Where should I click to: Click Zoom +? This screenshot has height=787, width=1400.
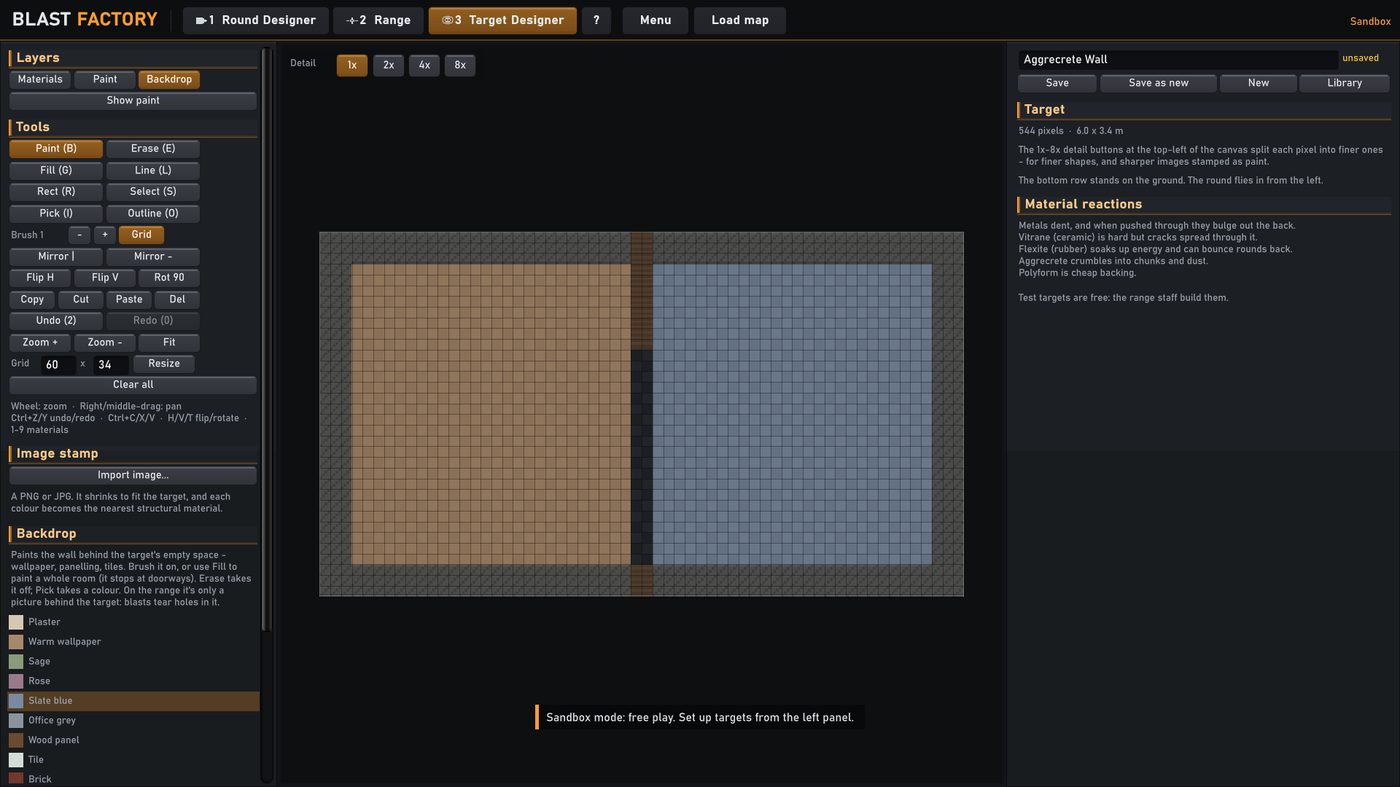[40, 343]
